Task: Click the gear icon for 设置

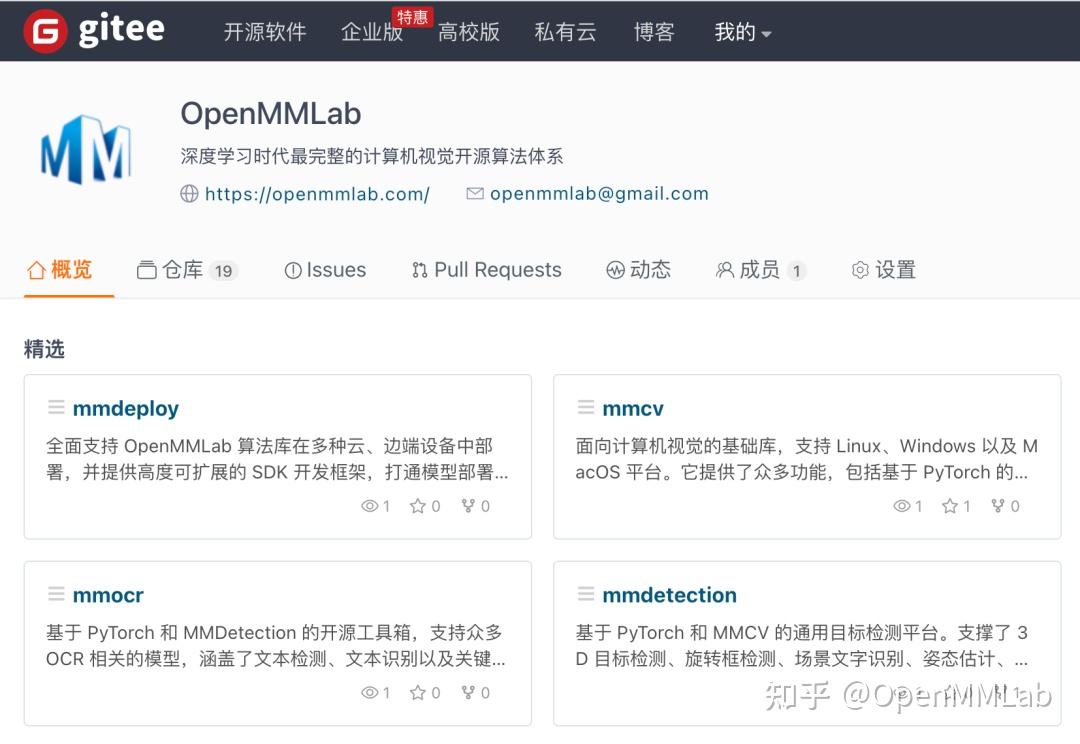Action: (x=860, y=270)
